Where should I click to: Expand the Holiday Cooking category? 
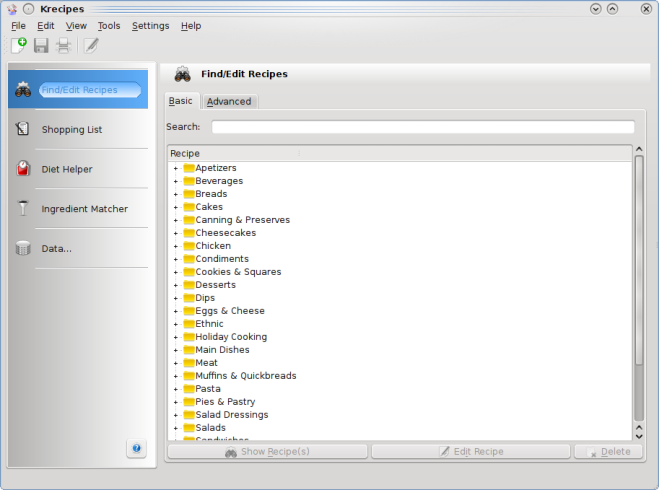click(176, 337)
